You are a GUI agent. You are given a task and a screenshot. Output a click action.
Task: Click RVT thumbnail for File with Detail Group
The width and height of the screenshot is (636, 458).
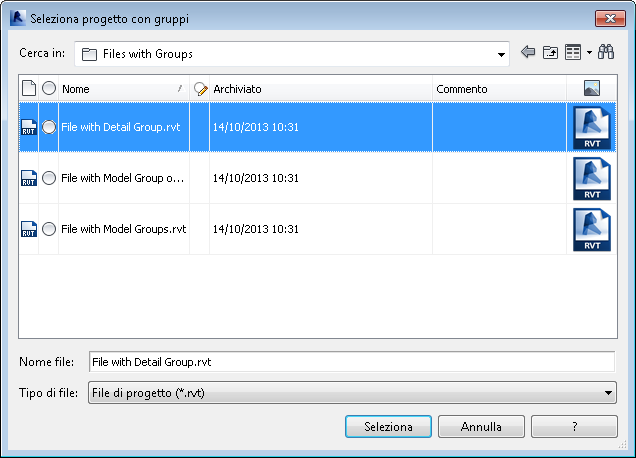[x=592, y=127]
